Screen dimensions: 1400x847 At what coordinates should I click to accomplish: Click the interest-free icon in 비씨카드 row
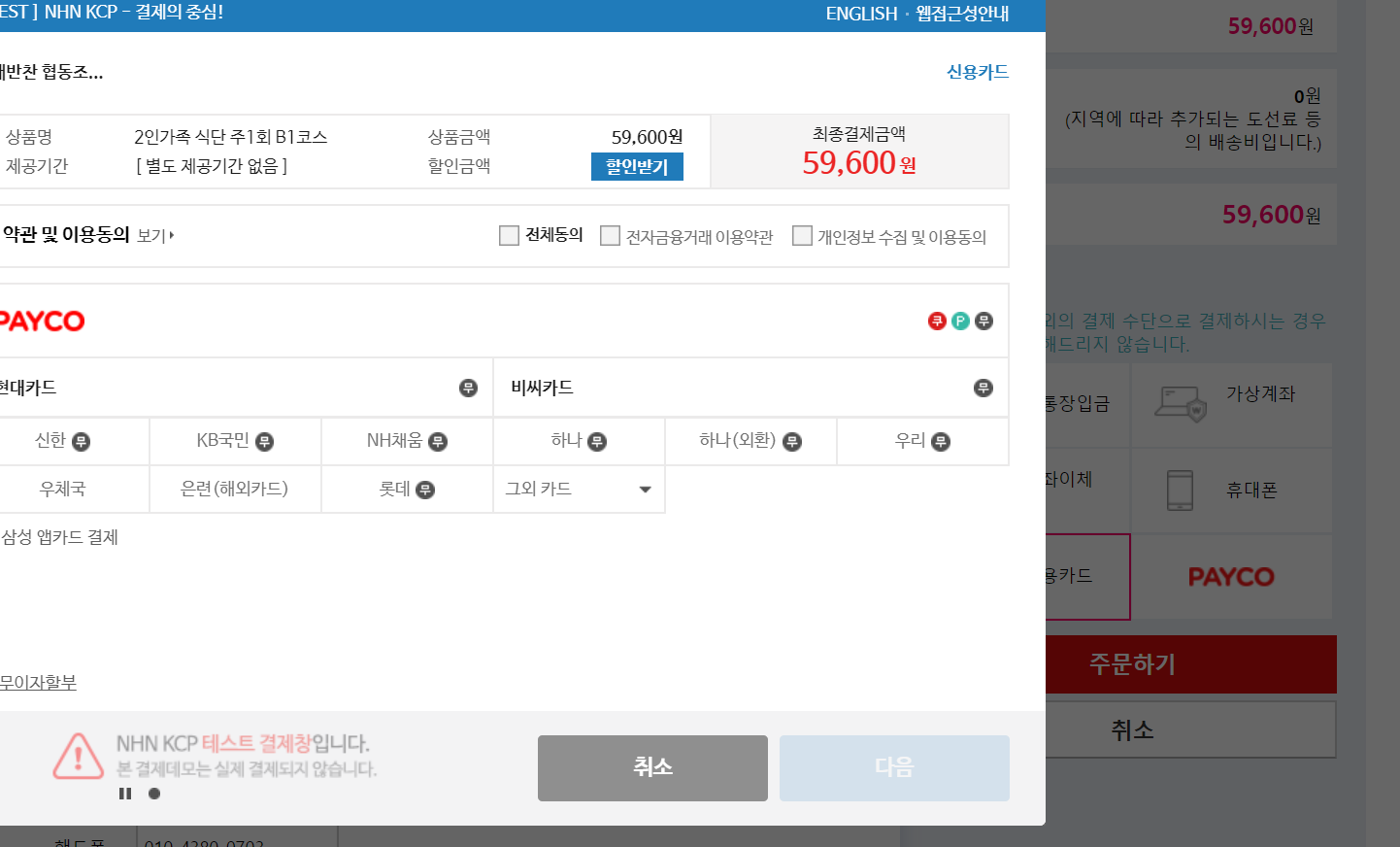(983, 389)
